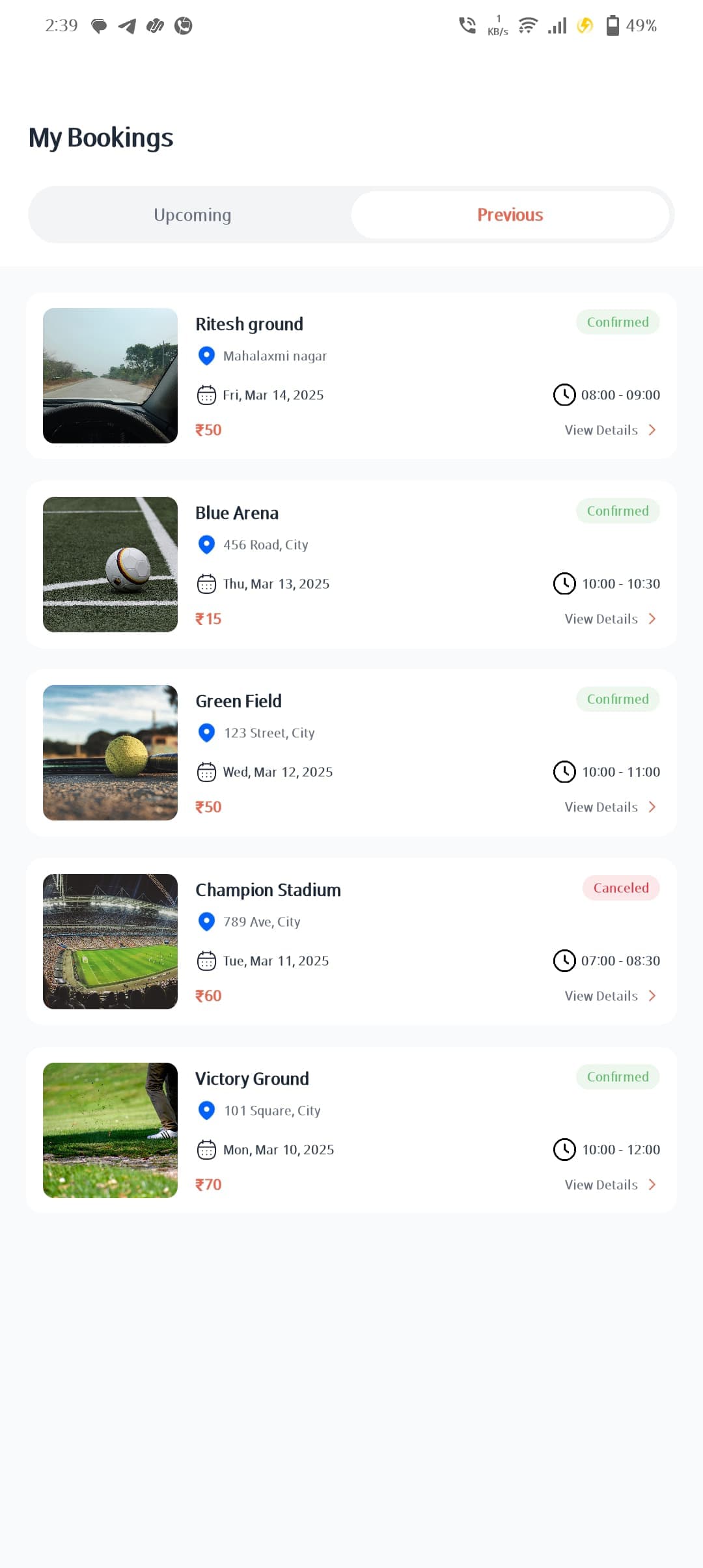The height and width of the screenshot is (1568, 703).
Task: Expand Ritesh ground details via chevron arrow
Action: coord(652,430)
